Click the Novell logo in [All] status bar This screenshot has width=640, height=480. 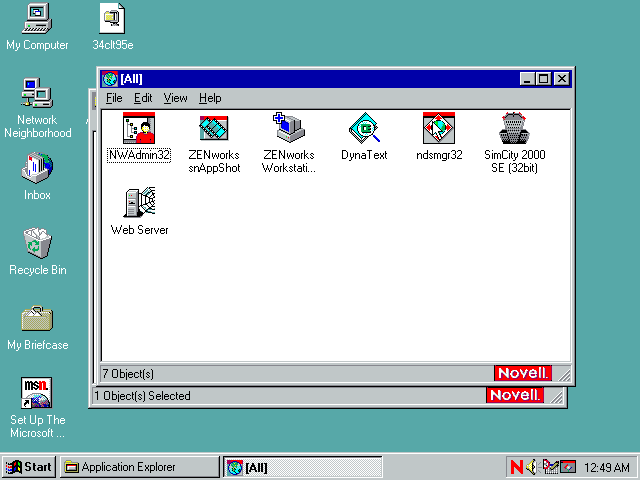click(523, 373)
